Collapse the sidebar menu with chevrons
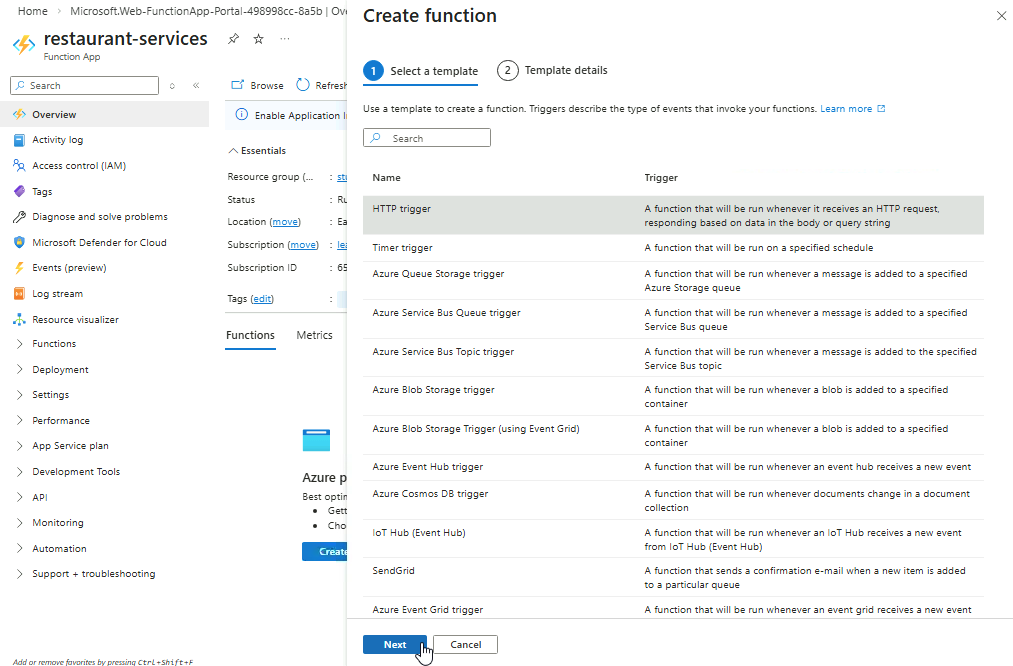Viewport: 1013px width, 666px height. pyautogui.click(x=196, y=86)
